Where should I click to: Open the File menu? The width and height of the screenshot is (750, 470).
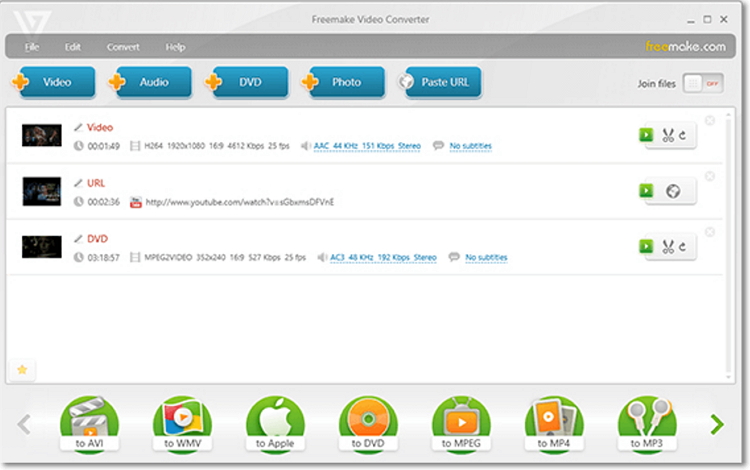(33, 47)
